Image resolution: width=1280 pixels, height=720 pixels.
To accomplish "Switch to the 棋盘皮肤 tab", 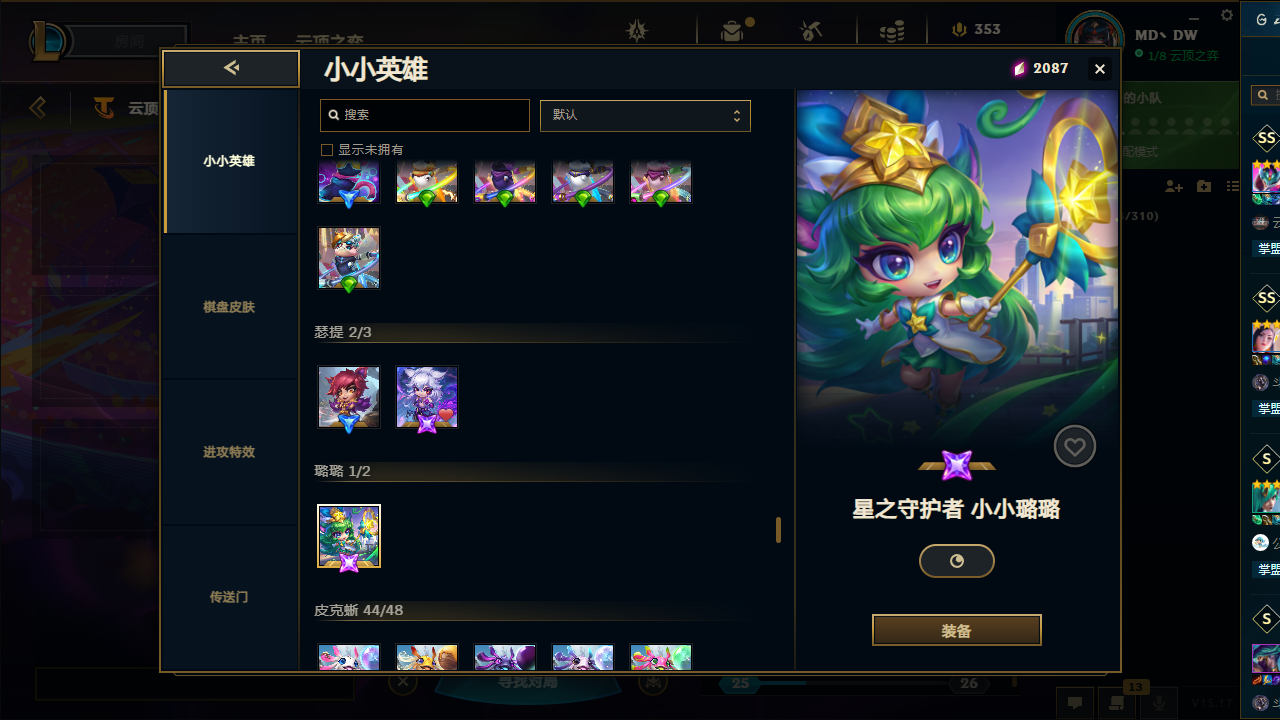I will click(230, 307).
